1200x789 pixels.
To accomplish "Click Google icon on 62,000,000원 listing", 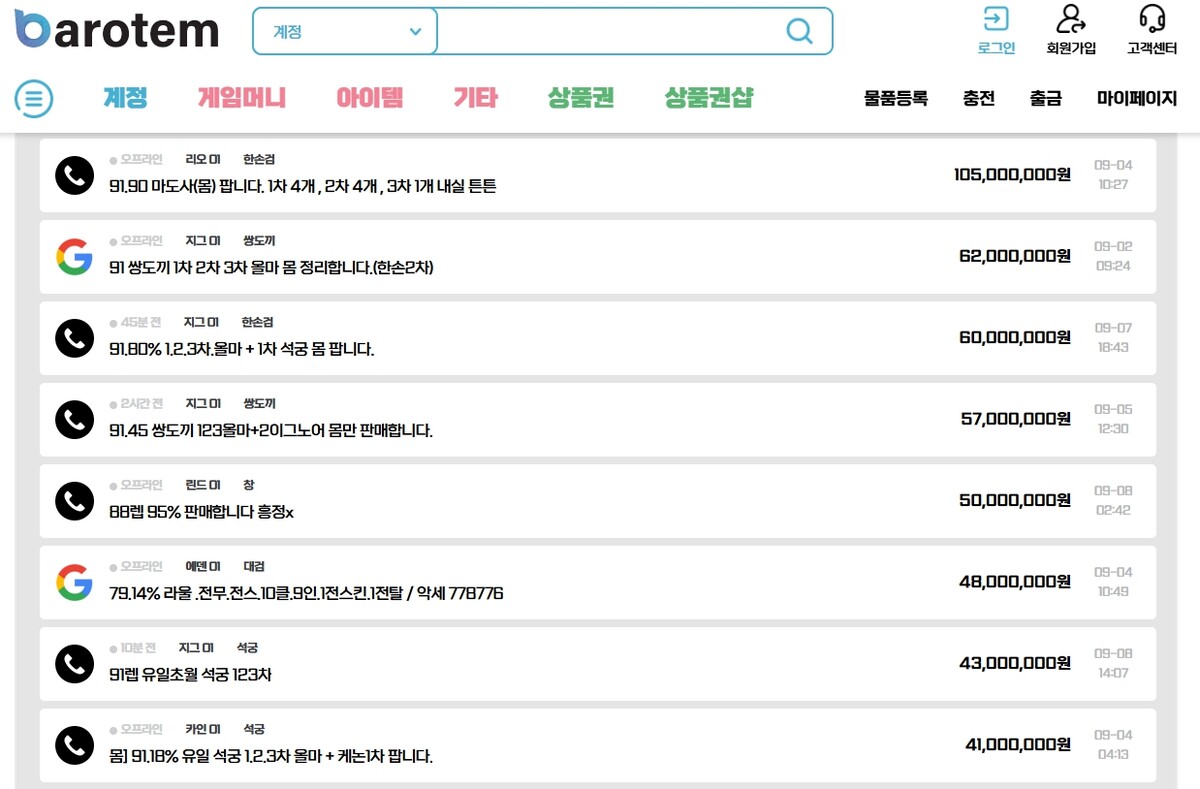I will [74, 257].
